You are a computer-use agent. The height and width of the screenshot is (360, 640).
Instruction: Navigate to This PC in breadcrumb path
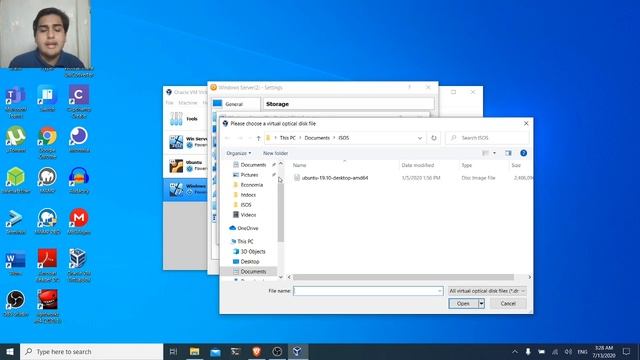click(x=287, y=138)
